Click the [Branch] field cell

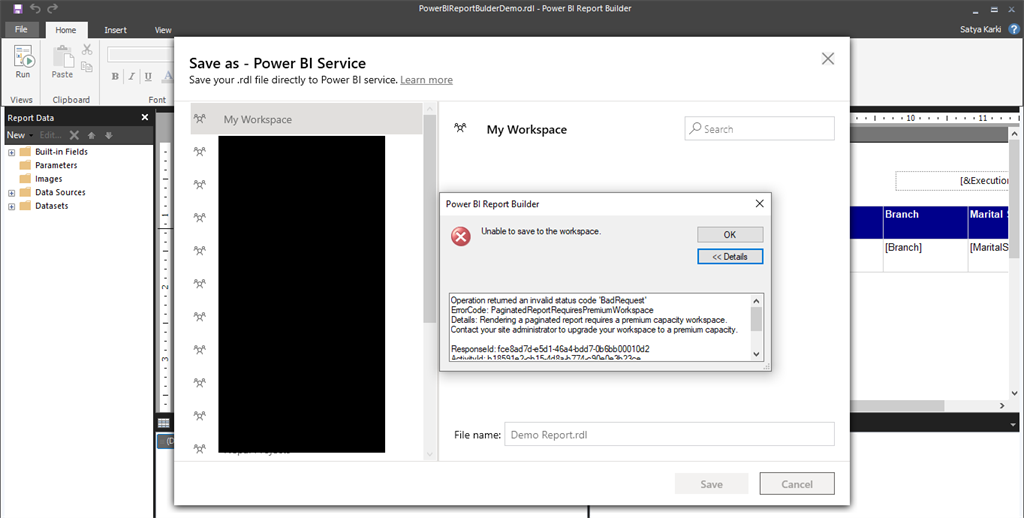[925, 255]
